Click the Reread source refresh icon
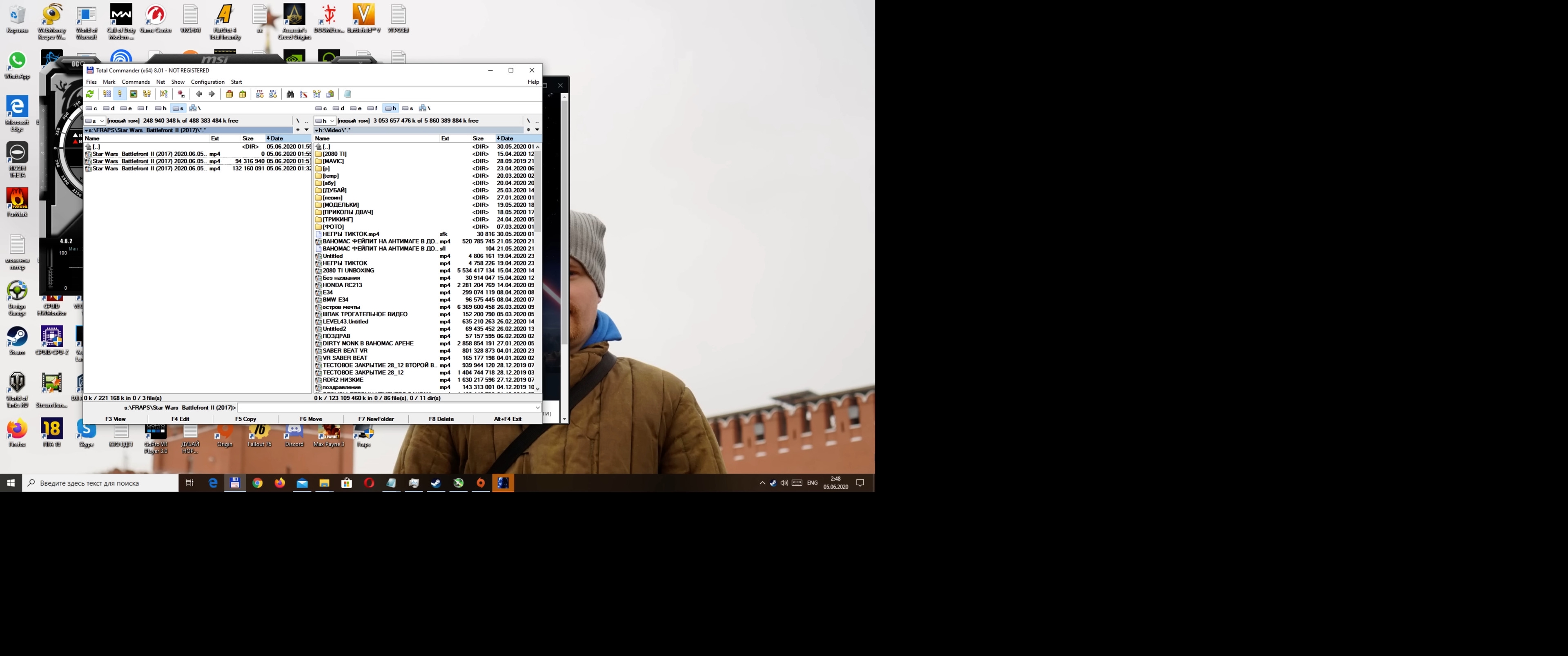The image size is (1568, 656). (90, 94)
